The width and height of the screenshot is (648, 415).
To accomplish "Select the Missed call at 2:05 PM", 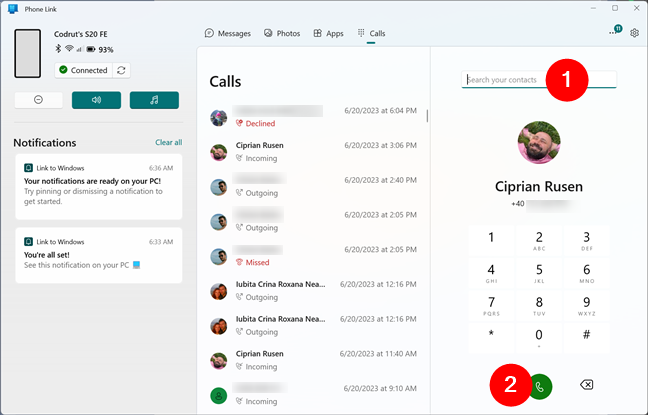I will pos(314,256).
